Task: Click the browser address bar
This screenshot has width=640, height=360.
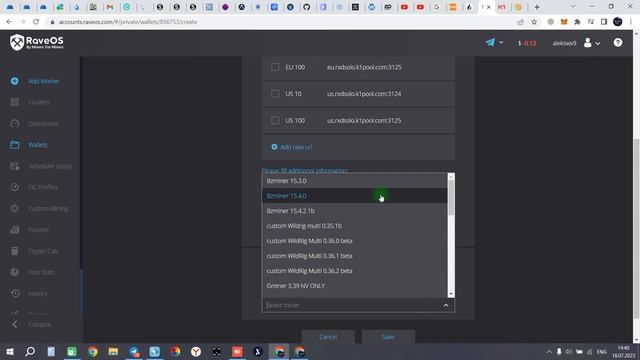Action: (x=282, y=22)
